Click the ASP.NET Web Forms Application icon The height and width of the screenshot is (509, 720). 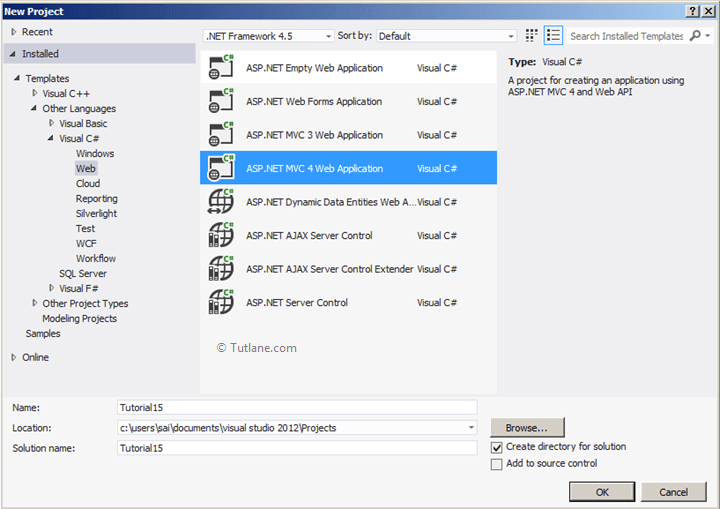[220, 101]
